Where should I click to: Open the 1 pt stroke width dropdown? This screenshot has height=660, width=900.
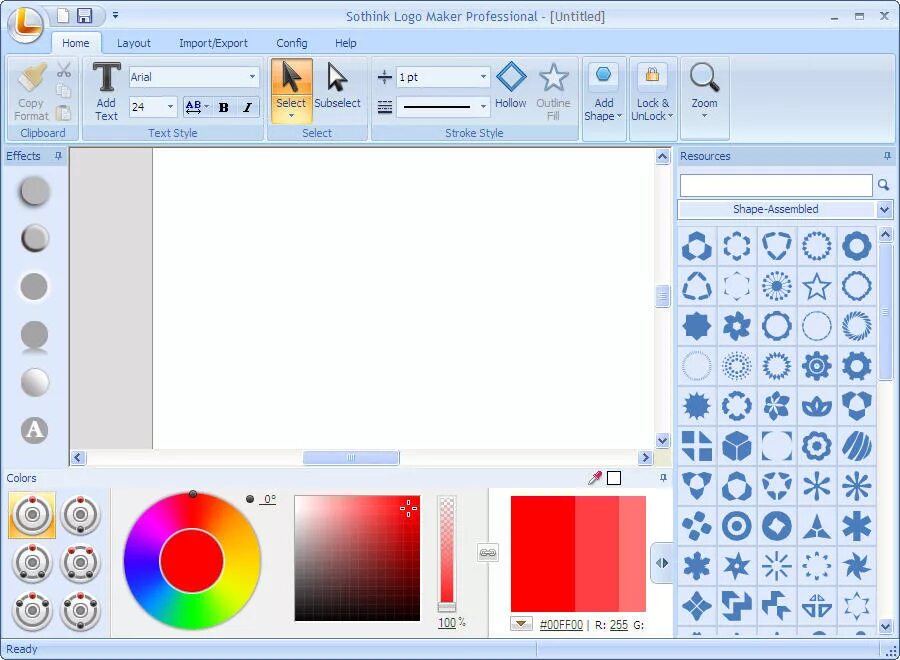[483, 76]
